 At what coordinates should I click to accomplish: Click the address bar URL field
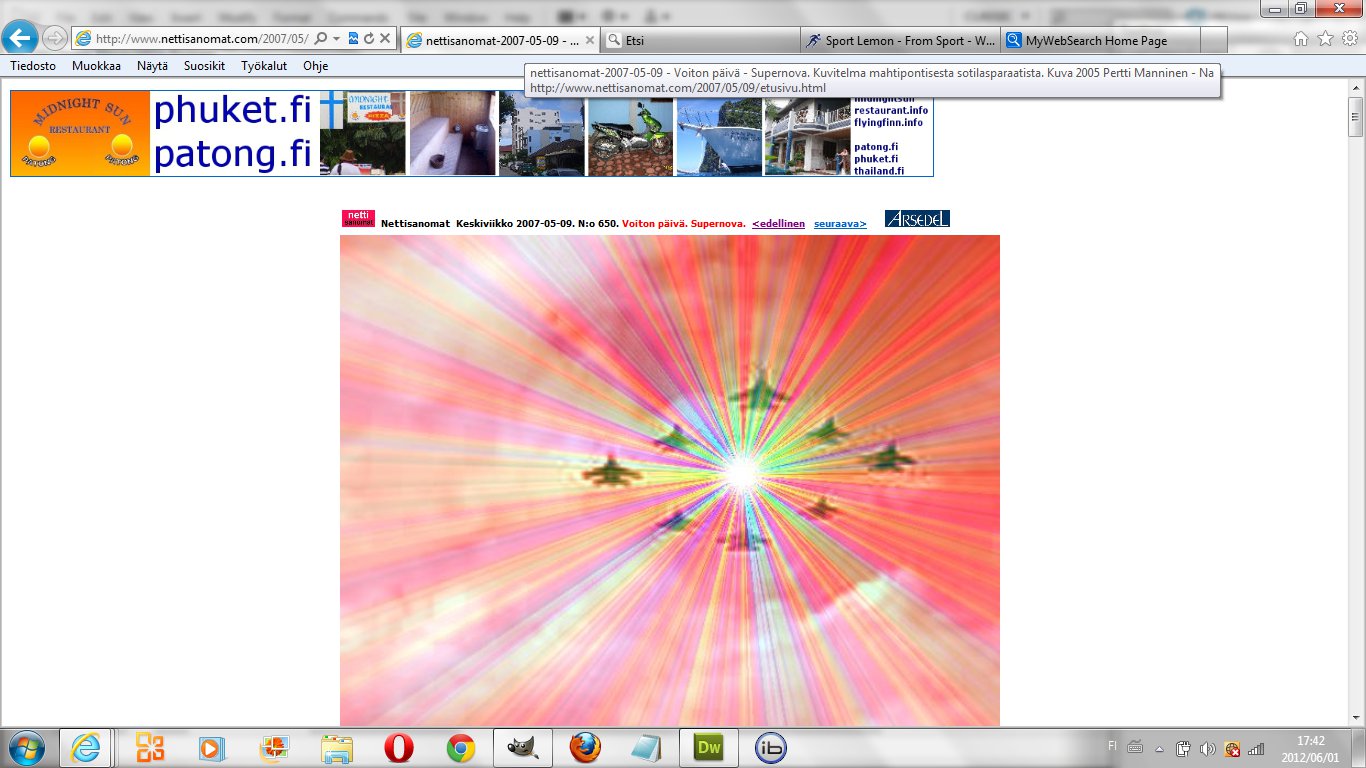(x=200, y=39)
